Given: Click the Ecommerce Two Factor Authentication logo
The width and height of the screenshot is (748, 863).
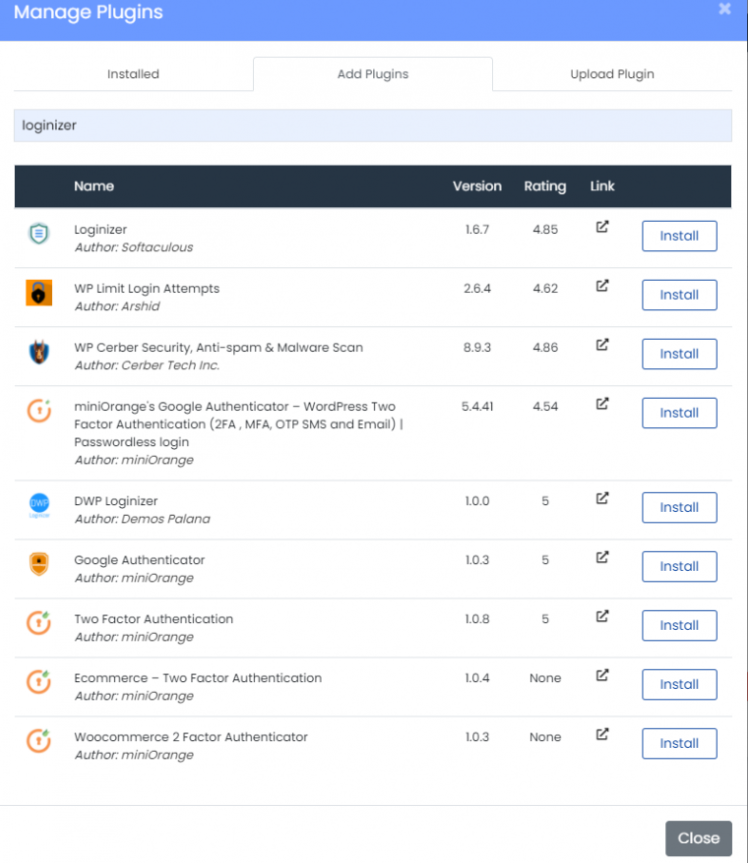Looking at the screenshot, I should pos(38,684).
